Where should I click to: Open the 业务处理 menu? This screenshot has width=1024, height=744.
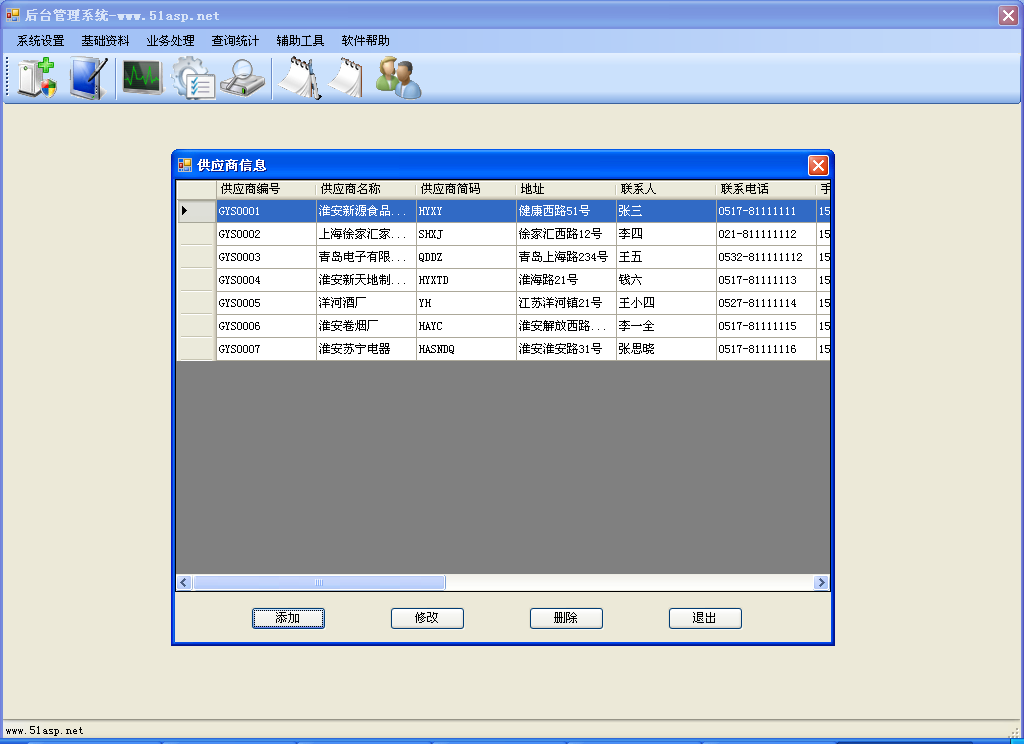(170, 40)
